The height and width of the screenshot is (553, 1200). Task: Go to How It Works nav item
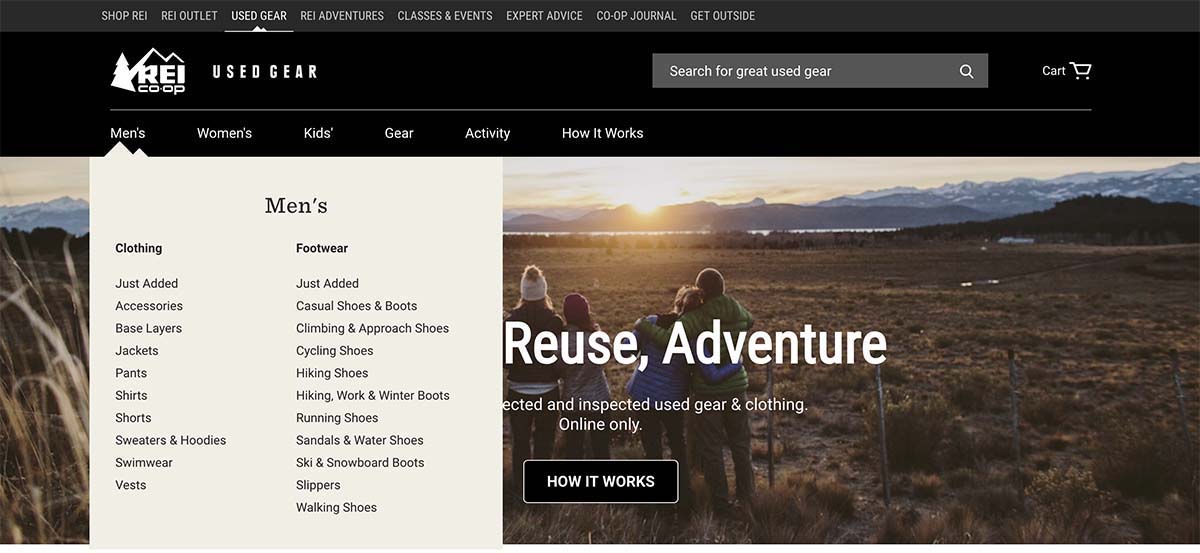[x=602, y=133]
